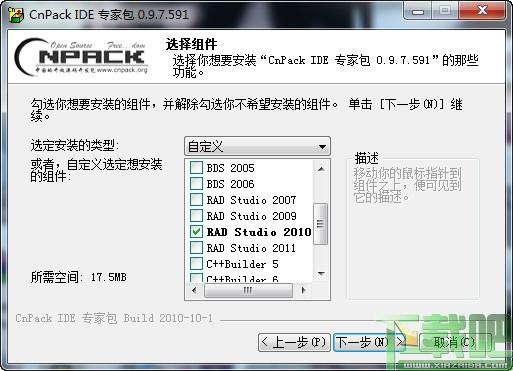This screenshot has height=371, width=513.
Task: Tick the RAD Studio 2007 checkbox
Action: click(x=196, y=199)
